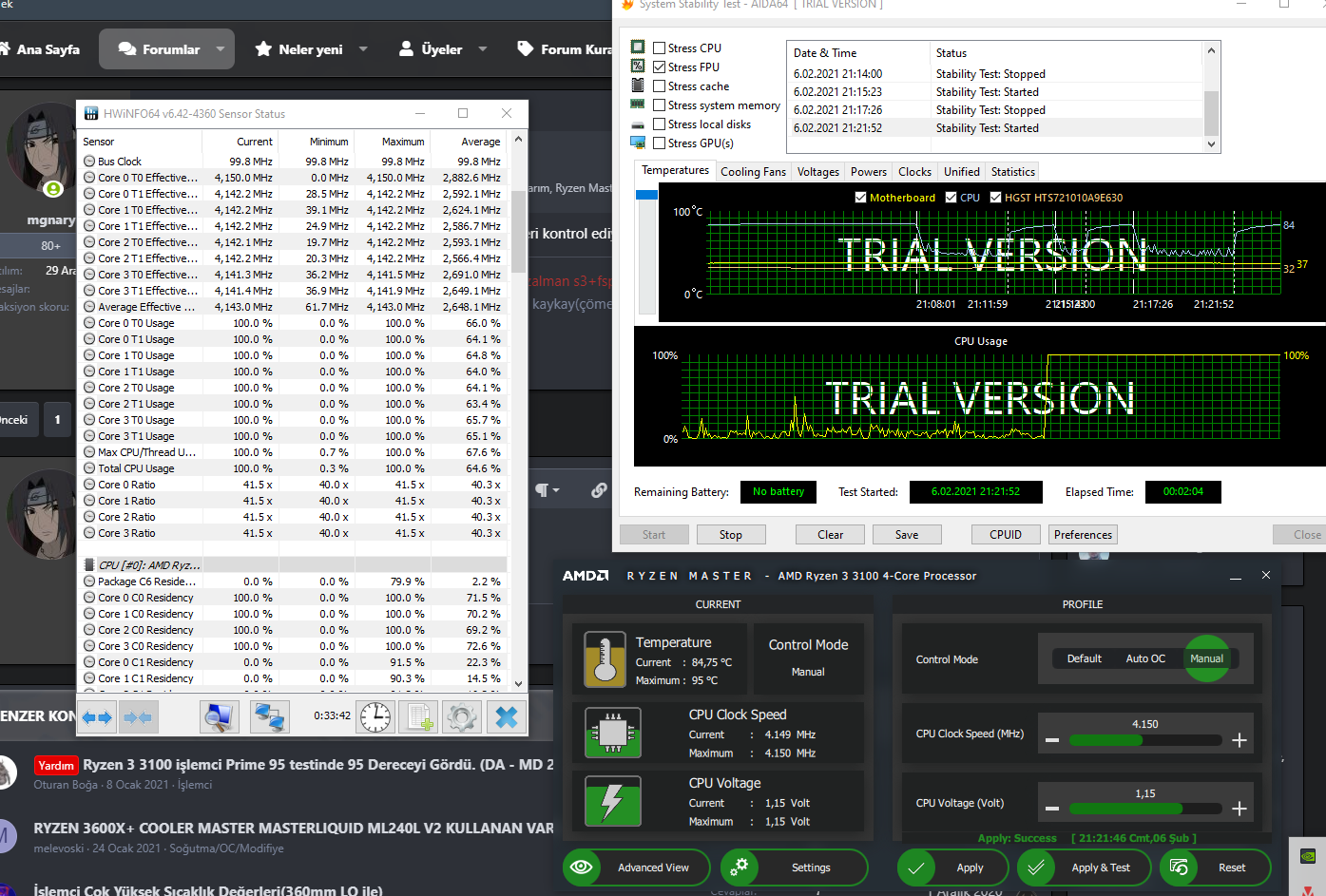Click Ryzen Master thermometer temperature icon
The width and height of the screenshot is (1326, 896).
605,659
